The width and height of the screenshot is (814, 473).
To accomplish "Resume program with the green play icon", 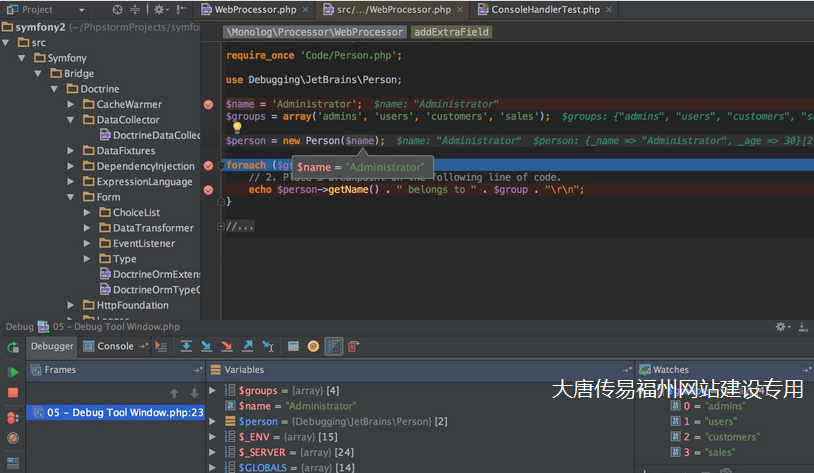I will point(13,372).
